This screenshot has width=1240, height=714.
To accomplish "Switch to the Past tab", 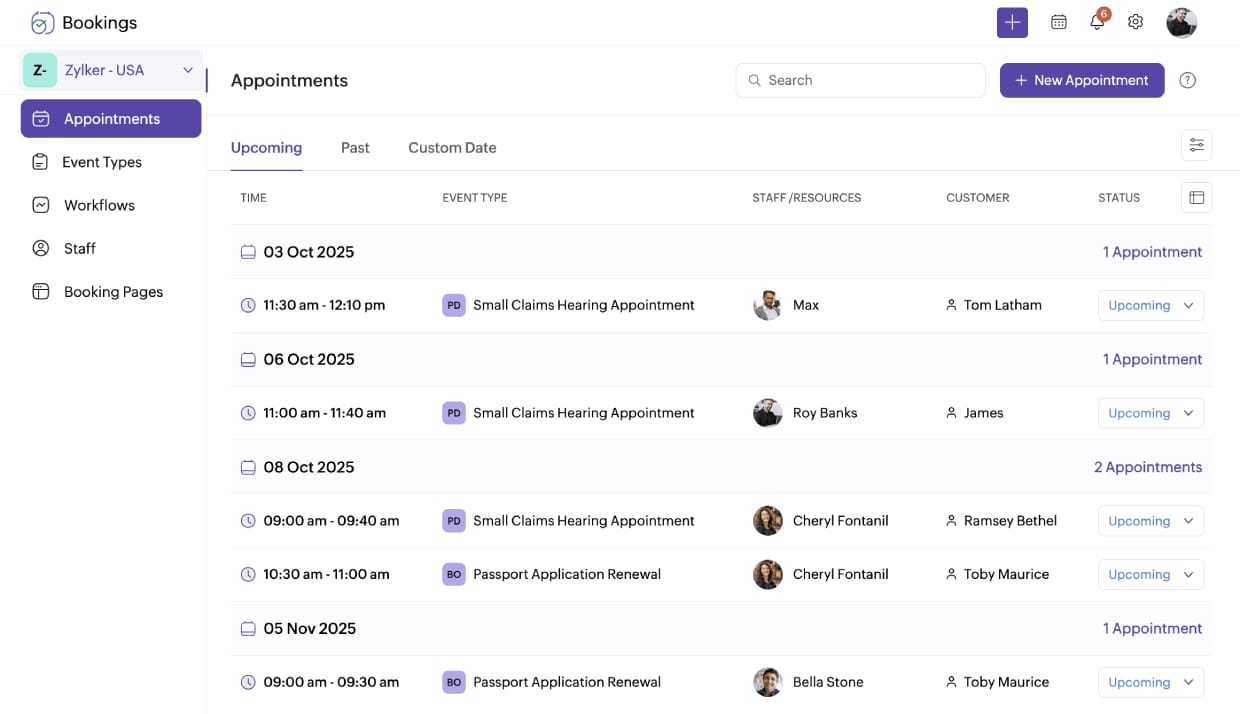I will 355,147.
